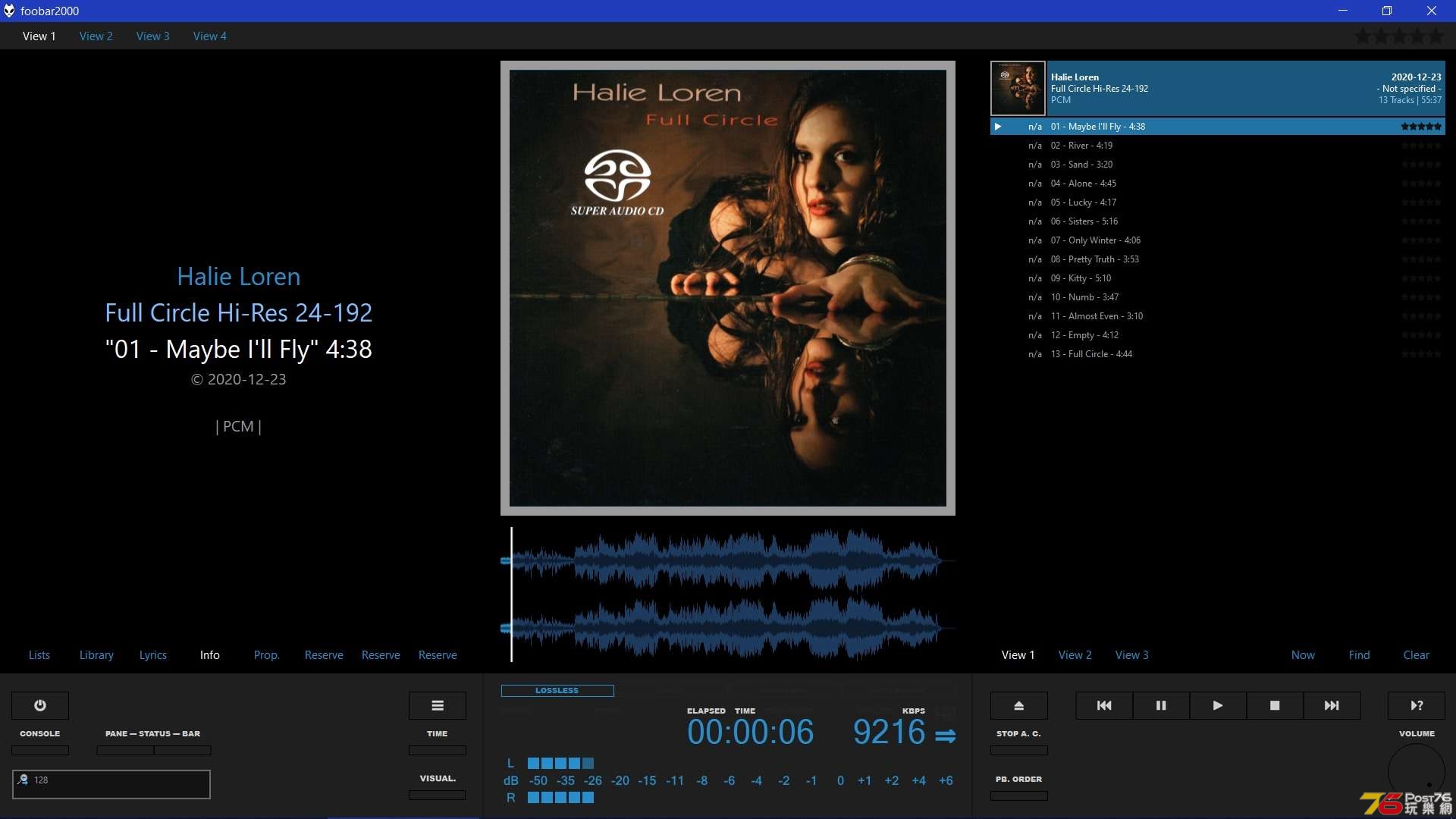Stop the playback
The width and height of the screenshot is (1456, 819).
point(1275,705)
